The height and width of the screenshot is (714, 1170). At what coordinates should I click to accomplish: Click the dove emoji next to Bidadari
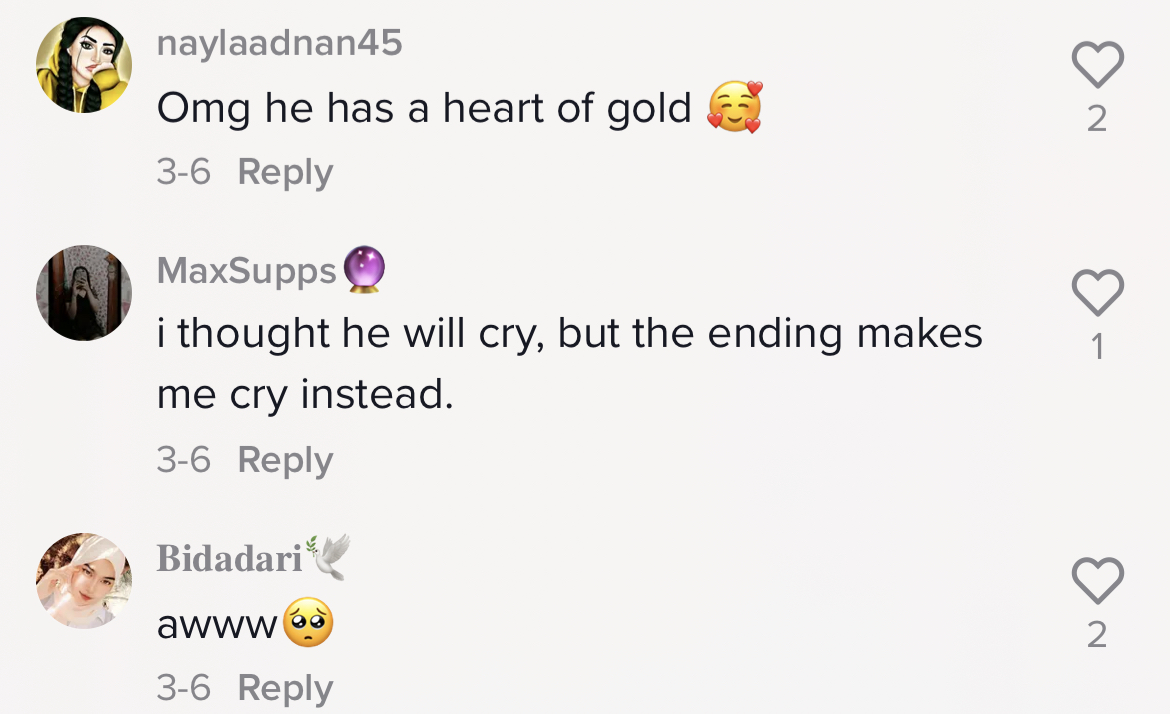click(x=329, y=557)
